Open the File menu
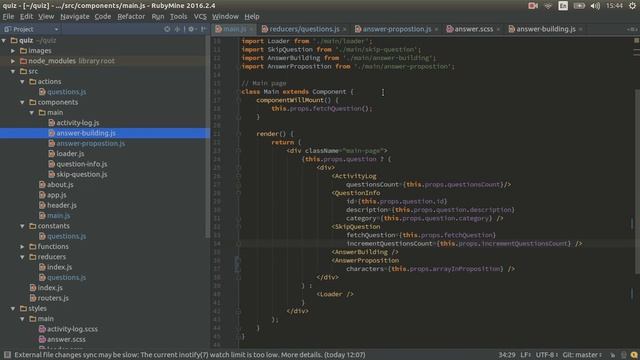The width and height of the screenshot is (640, 360). click(8, 16)
